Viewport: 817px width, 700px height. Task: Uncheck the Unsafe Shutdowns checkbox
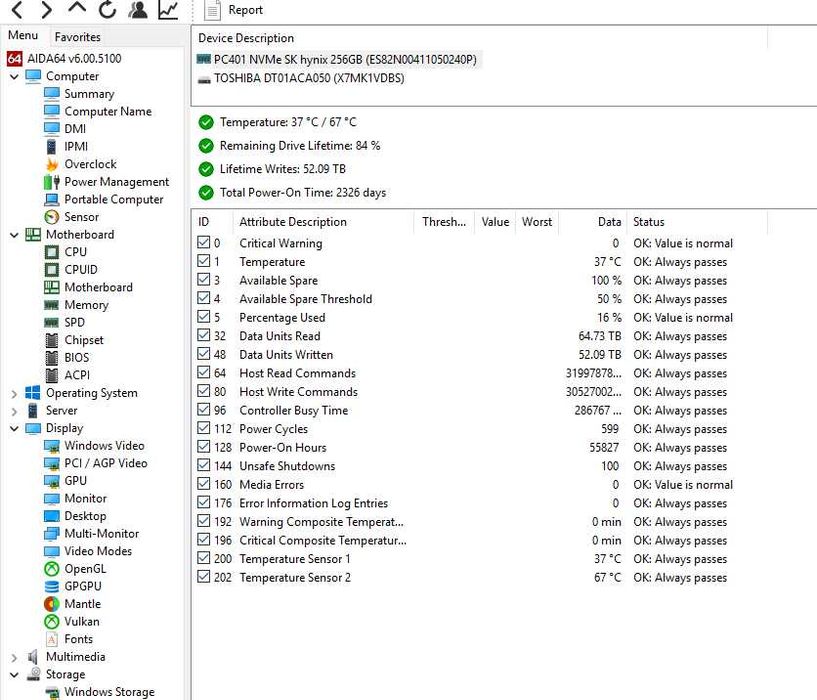pyautogui.click(x=204, y=465)
